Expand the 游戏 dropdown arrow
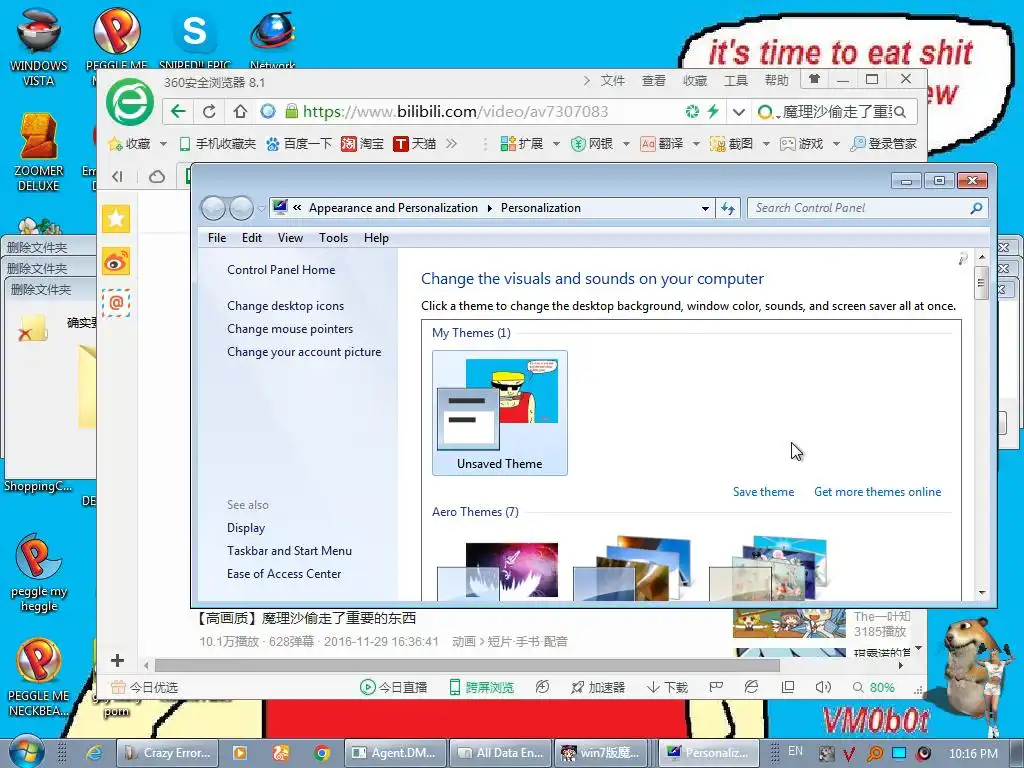This screenshot has height=768, width=1024. pos(836,144)
